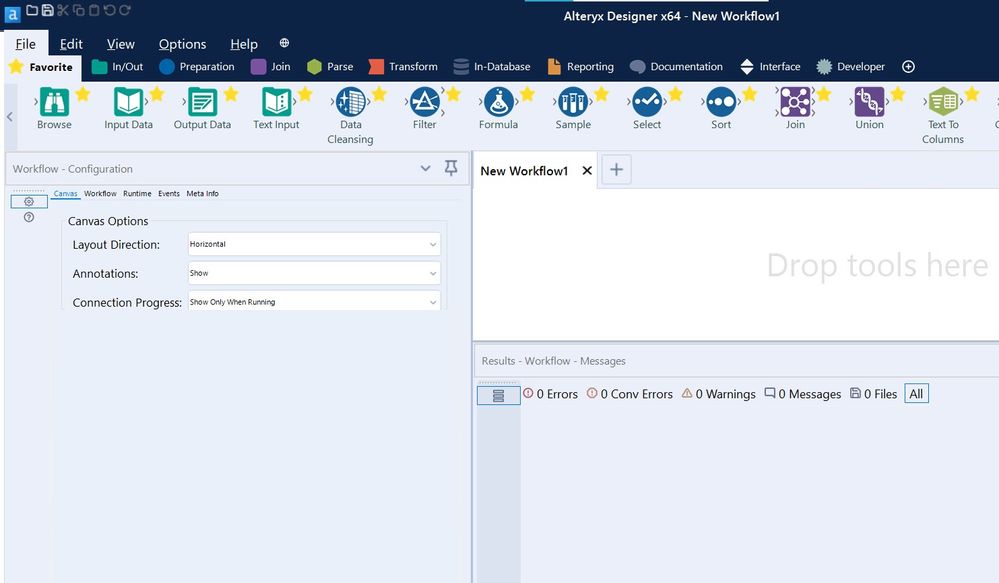999x583 pixels.
Task: Select the Union tool icon
Action: pos(869,102)
